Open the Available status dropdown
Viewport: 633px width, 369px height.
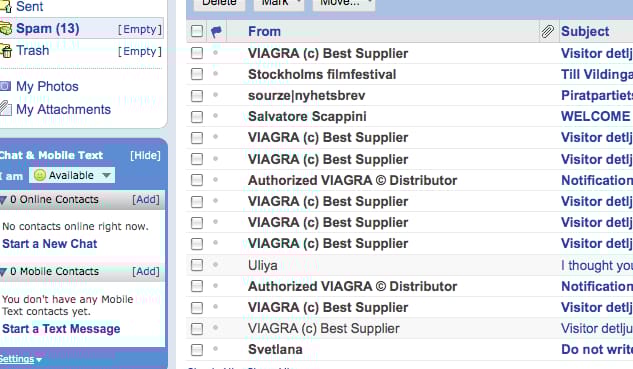click(72, 175)
